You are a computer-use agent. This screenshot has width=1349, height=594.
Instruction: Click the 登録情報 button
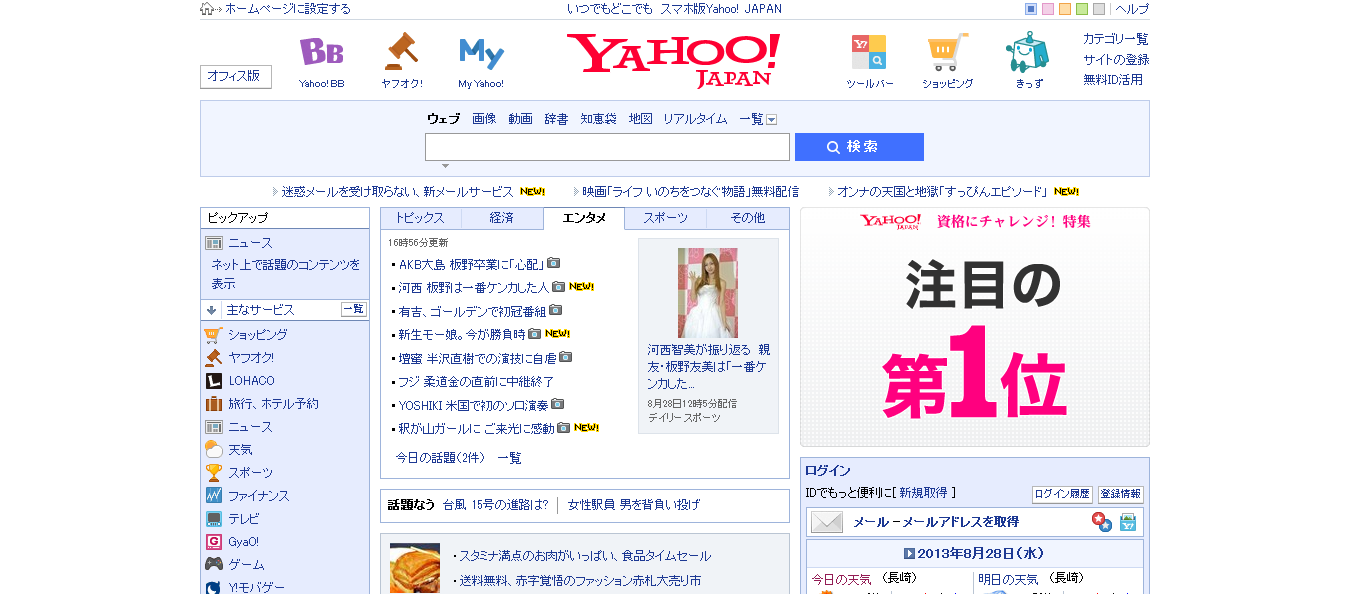coord(1121,494)
